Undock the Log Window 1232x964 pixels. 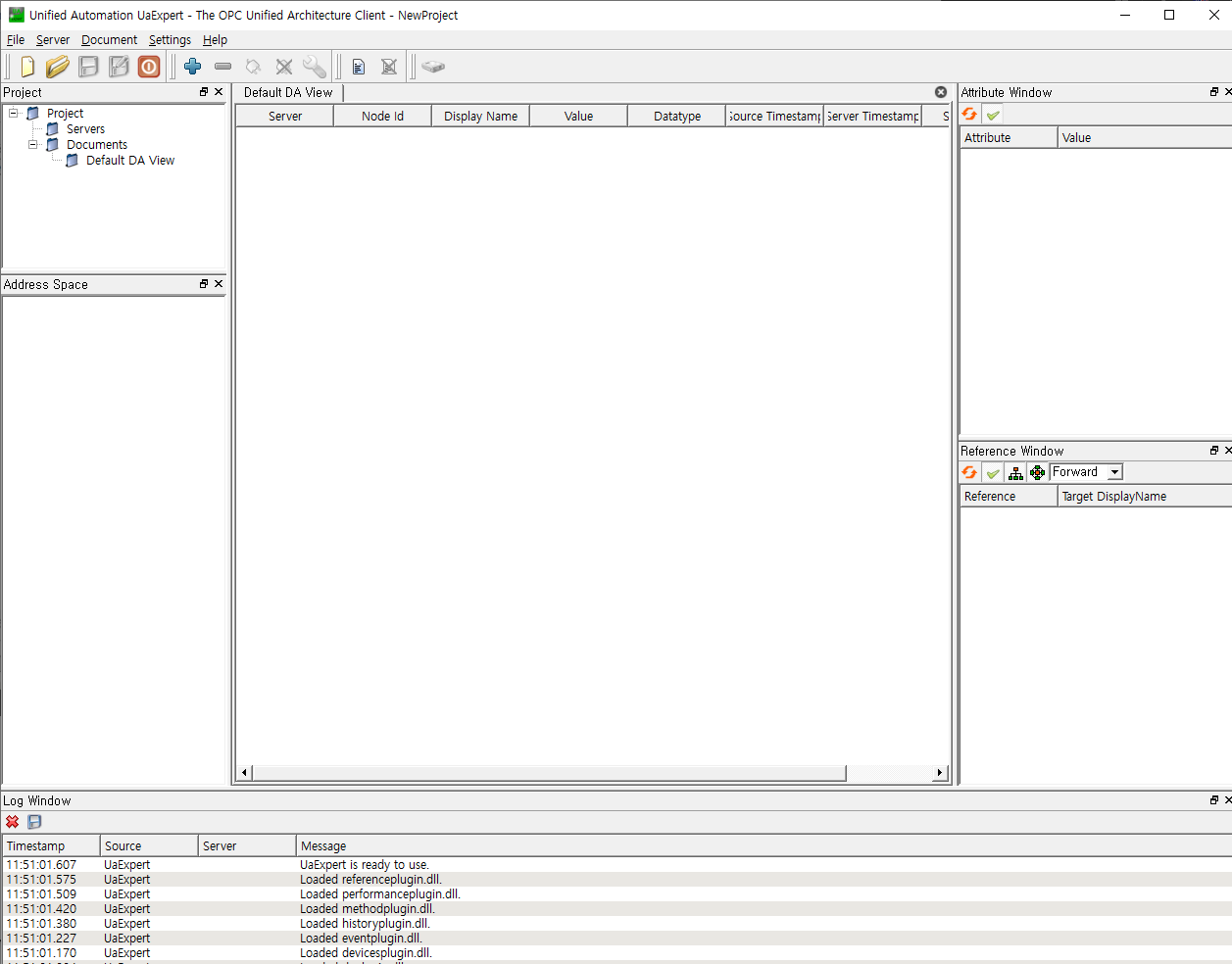pos(1214,800)
